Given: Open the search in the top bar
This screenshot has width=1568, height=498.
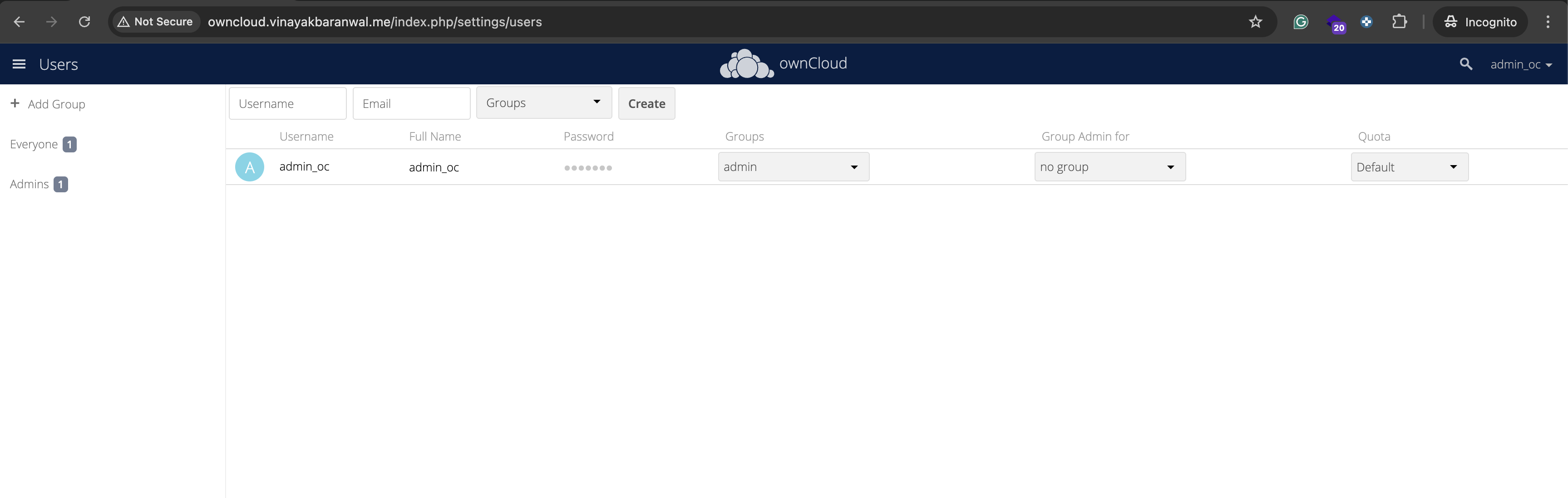Looking at the screenshot, I should 1466,64.
